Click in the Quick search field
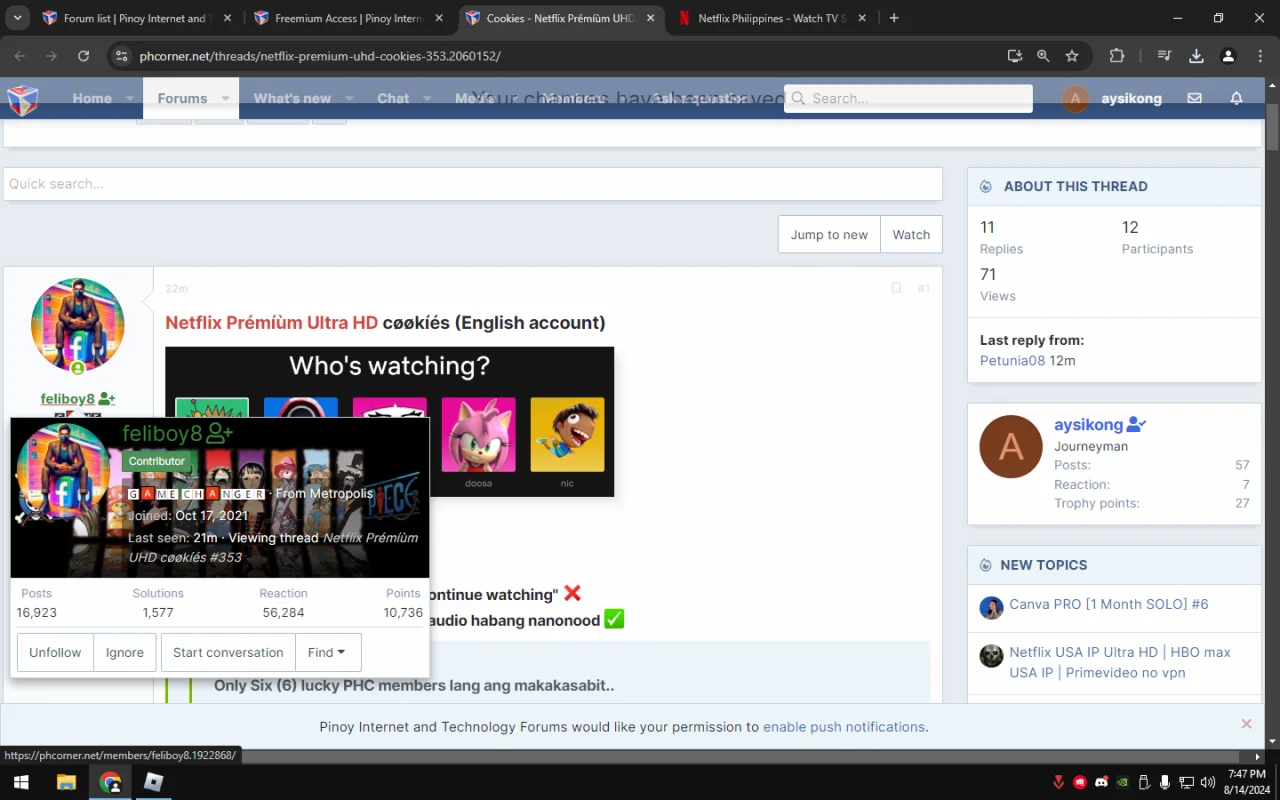The width and height of the screenshot is (1280, 800). [472, 184]
